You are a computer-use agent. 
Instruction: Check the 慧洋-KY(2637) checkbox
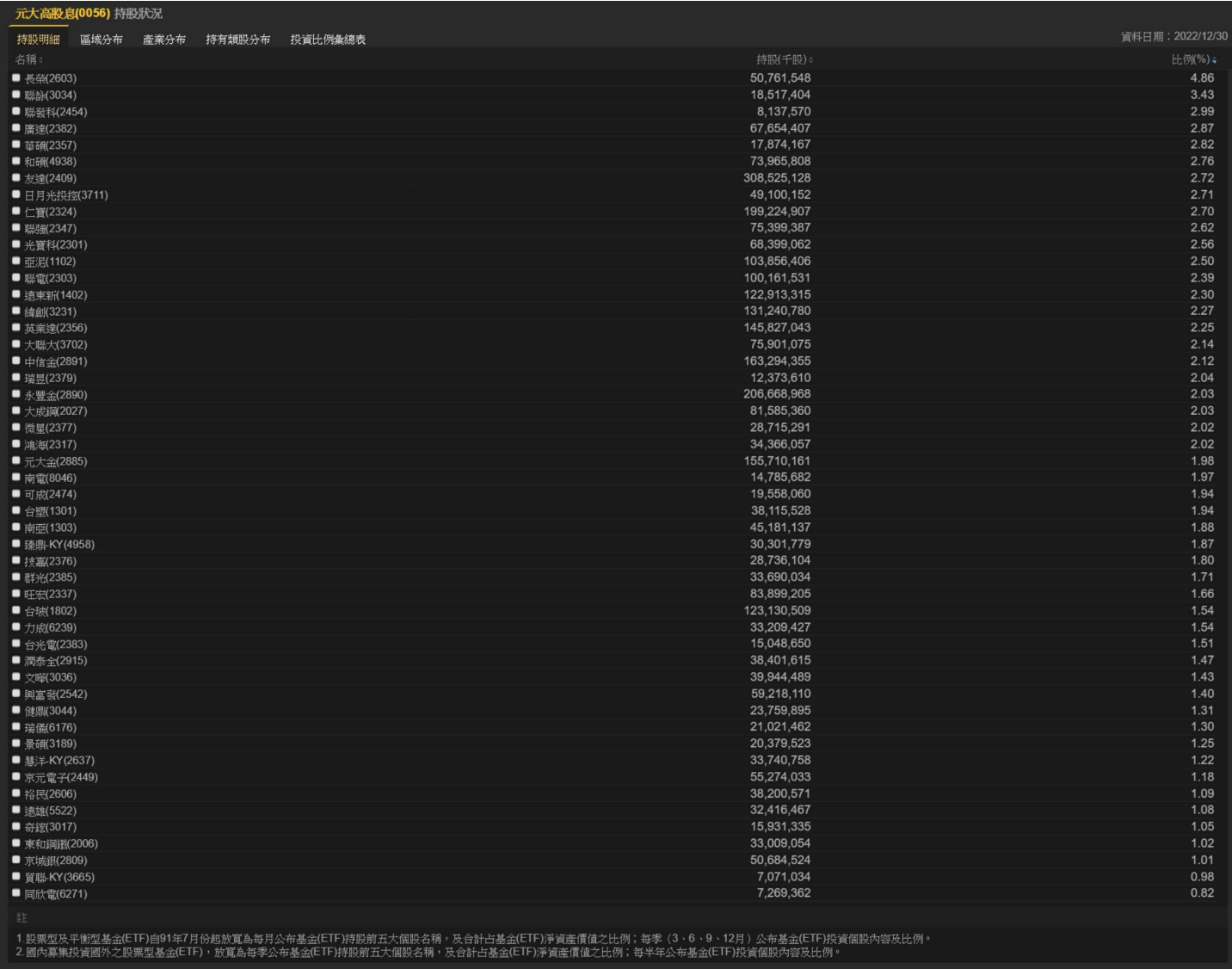coord(16,760)
